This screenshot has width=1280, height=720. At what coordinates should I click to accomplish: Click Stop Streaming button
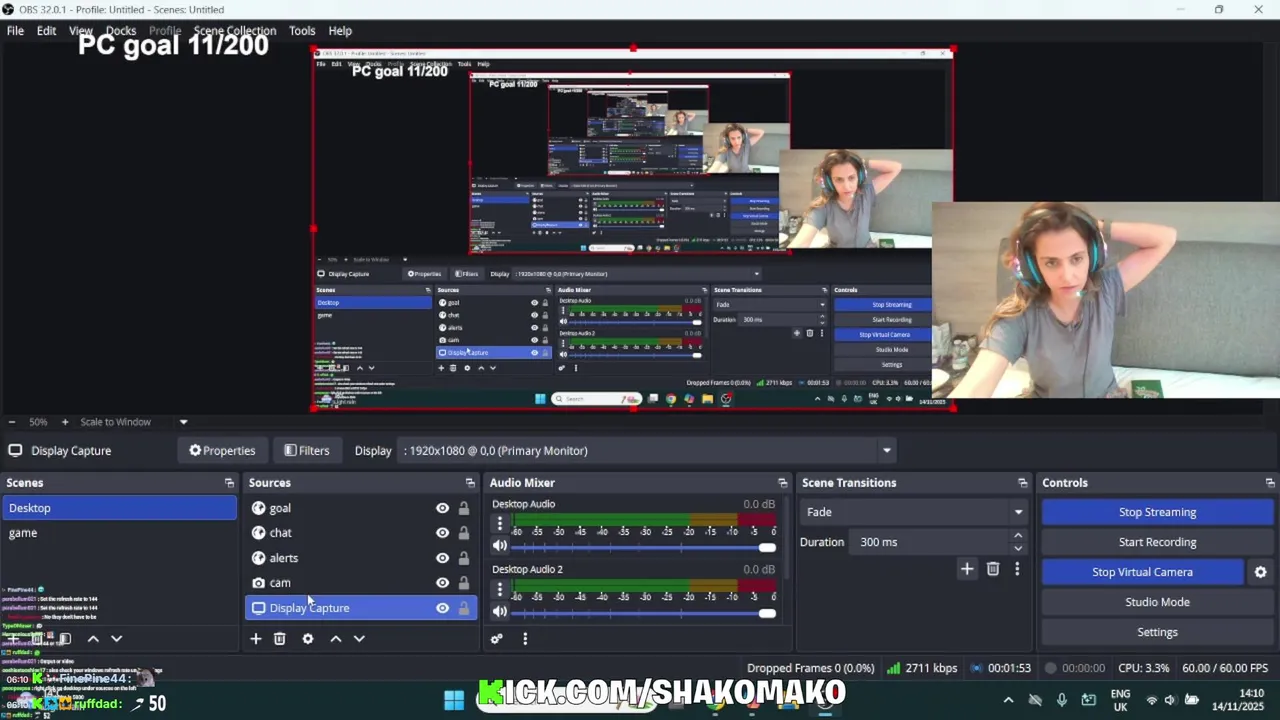click(1157, 512)
